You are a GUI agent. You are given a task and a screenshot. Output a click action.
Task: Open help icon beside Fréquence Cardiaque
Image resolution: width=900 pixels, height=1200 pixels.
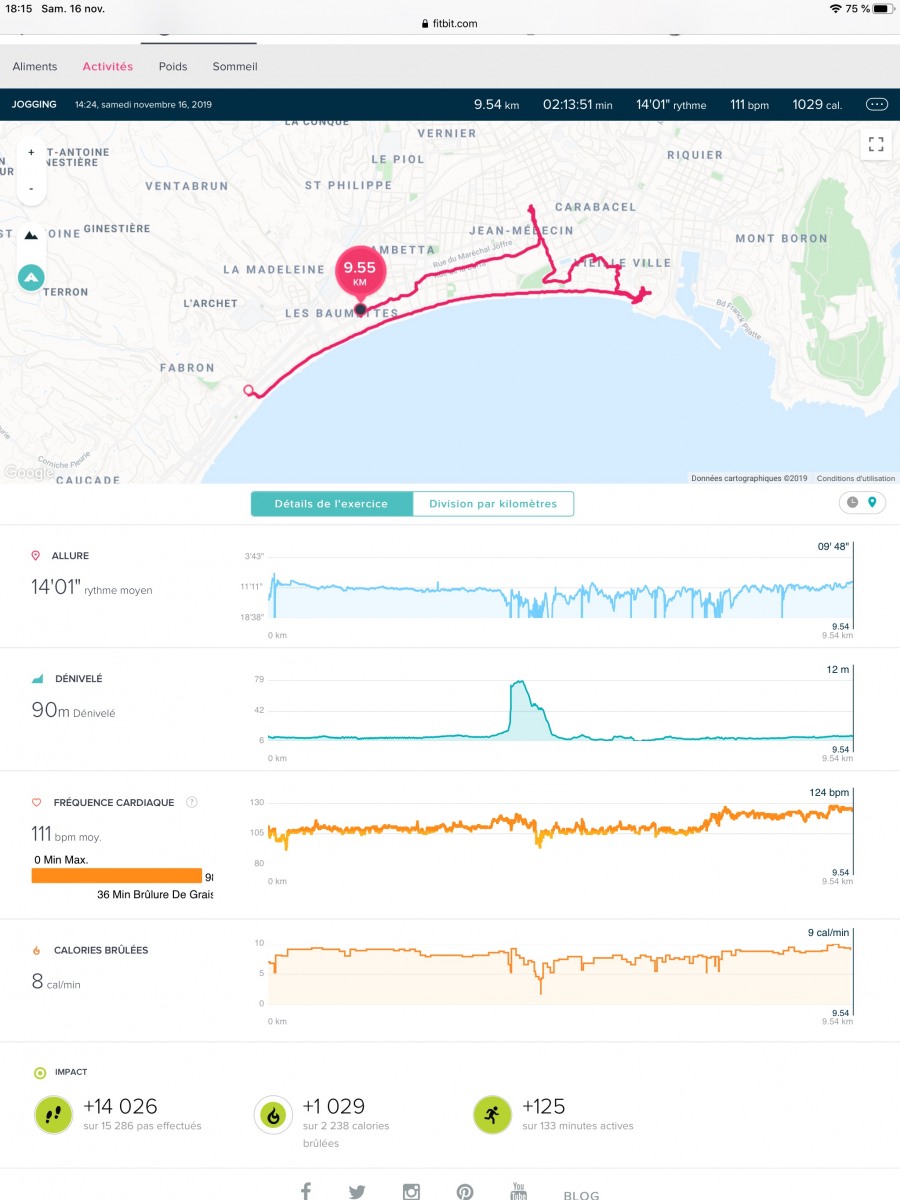pyautogui.click(x=192, y=802)
